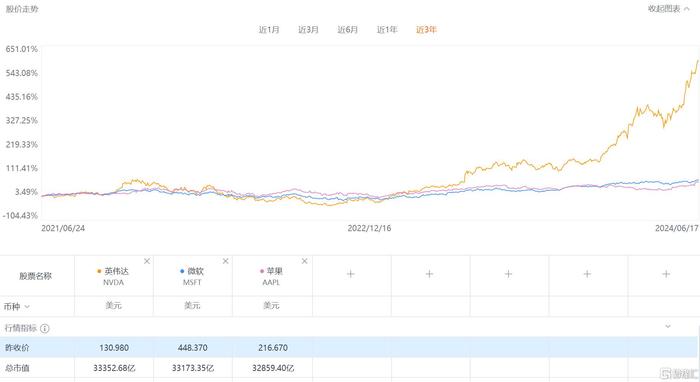Switch chart range to 近3月
Image resolution: width=700 pixels, height=382 pixels.
tap(308, 30)
